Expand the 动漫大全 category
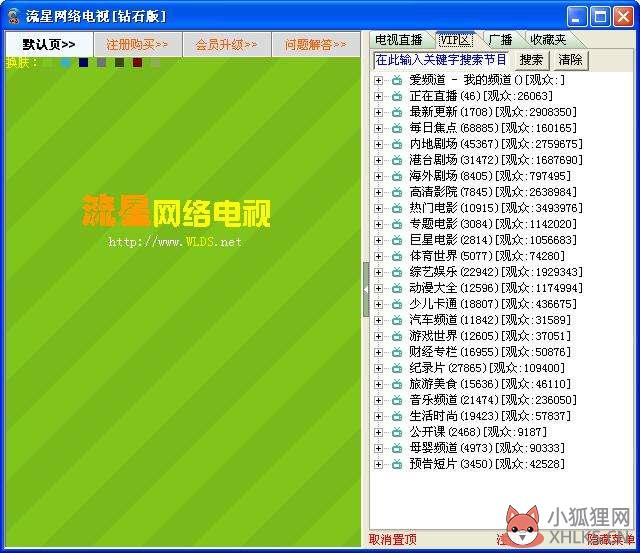640x553 pixels. (378, 288)
